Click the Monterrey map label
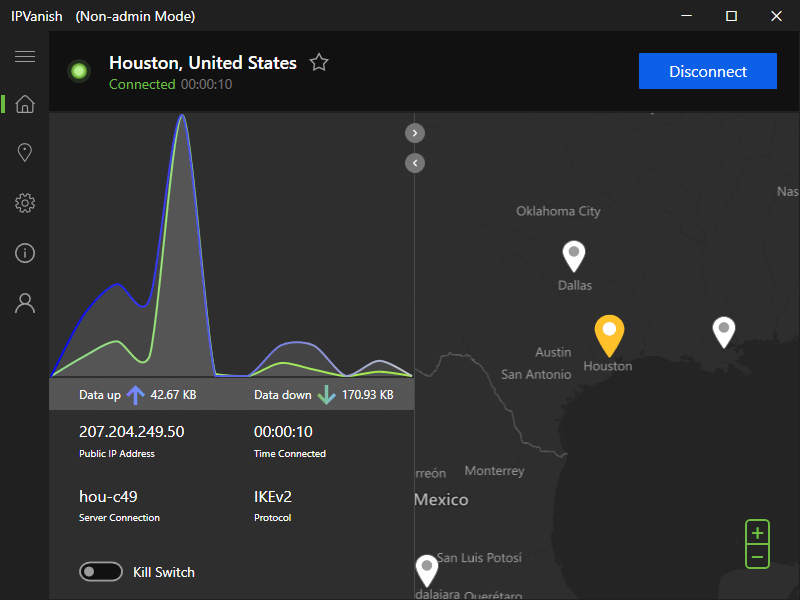Screen dimensions: 800x600 (494, 470)
